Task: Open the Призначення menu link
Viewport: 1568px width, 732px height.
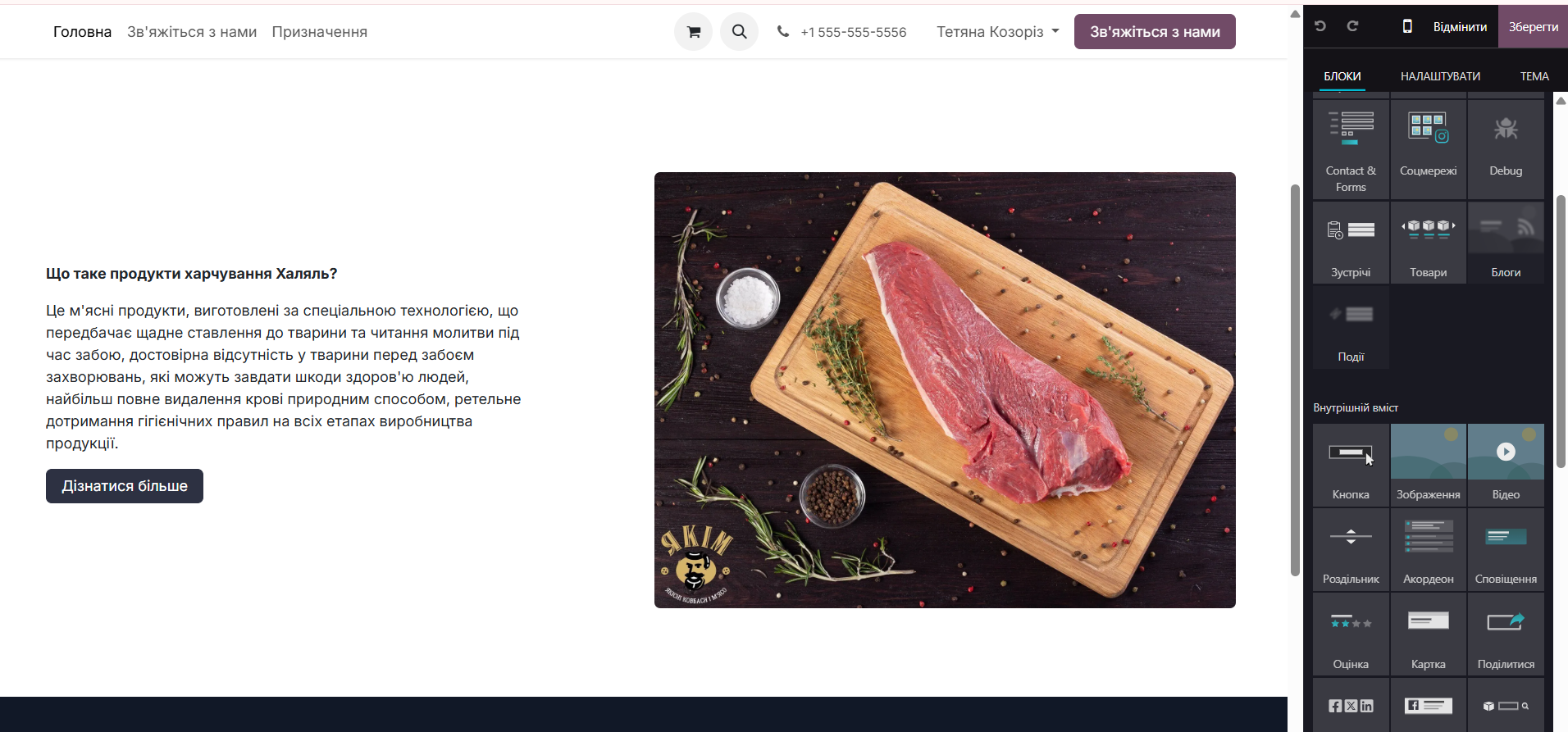Action: 320,32
